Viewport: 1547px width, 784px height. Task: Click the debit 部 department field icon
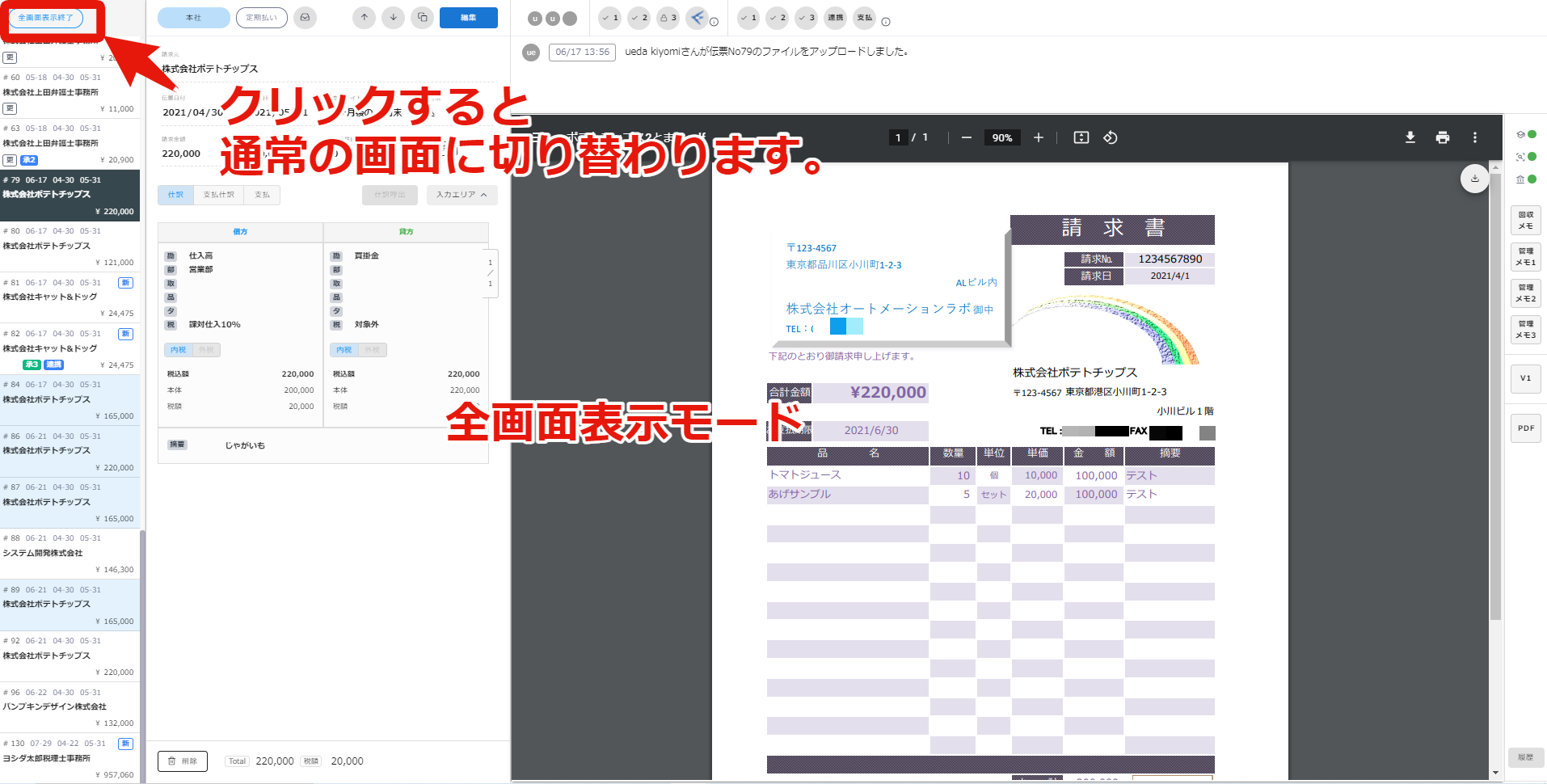[x=171, y=270]
